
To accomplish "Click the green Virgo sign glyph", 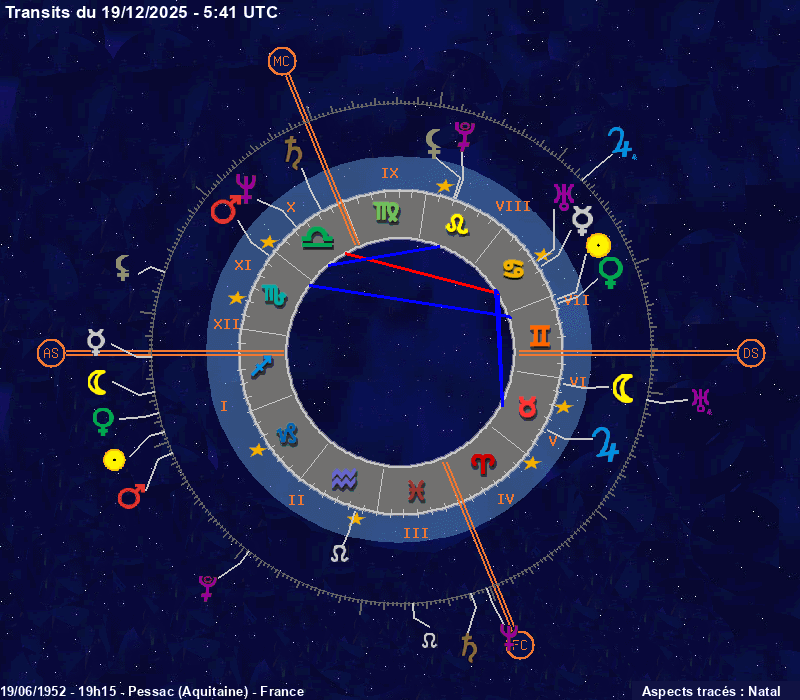I will coord(384,211).
